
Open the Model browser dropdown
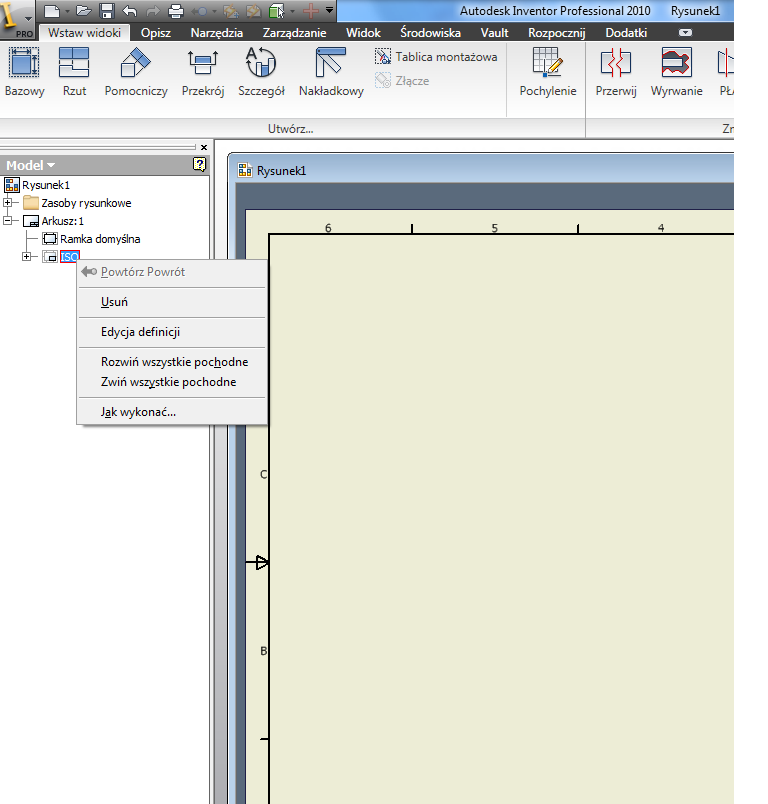tap(30, 165)
